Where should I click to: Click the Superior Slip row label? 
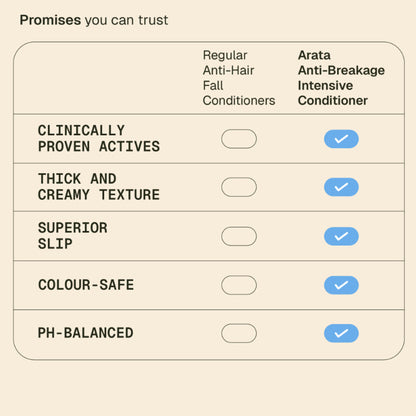pos(73,236)
